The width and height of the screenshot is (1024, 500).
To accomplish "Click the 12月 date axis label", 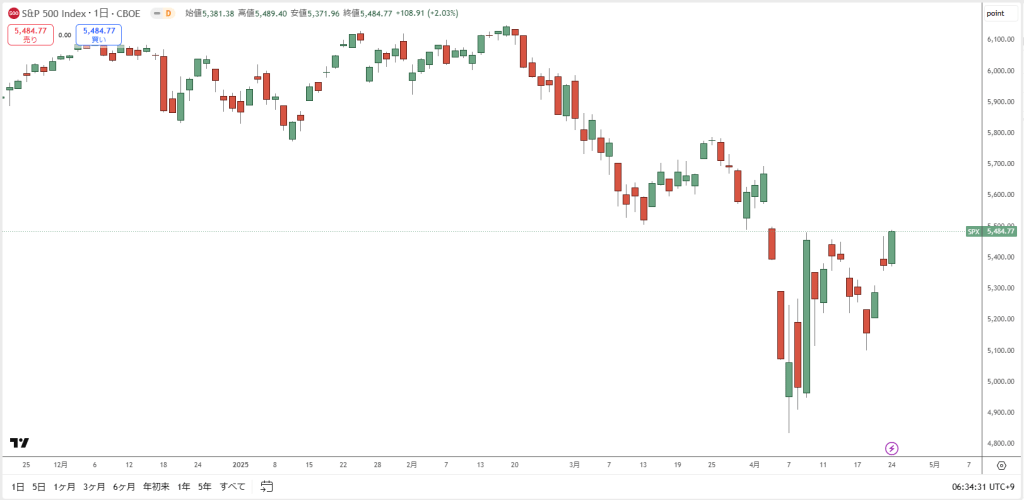I will click(x=61, y=465).
